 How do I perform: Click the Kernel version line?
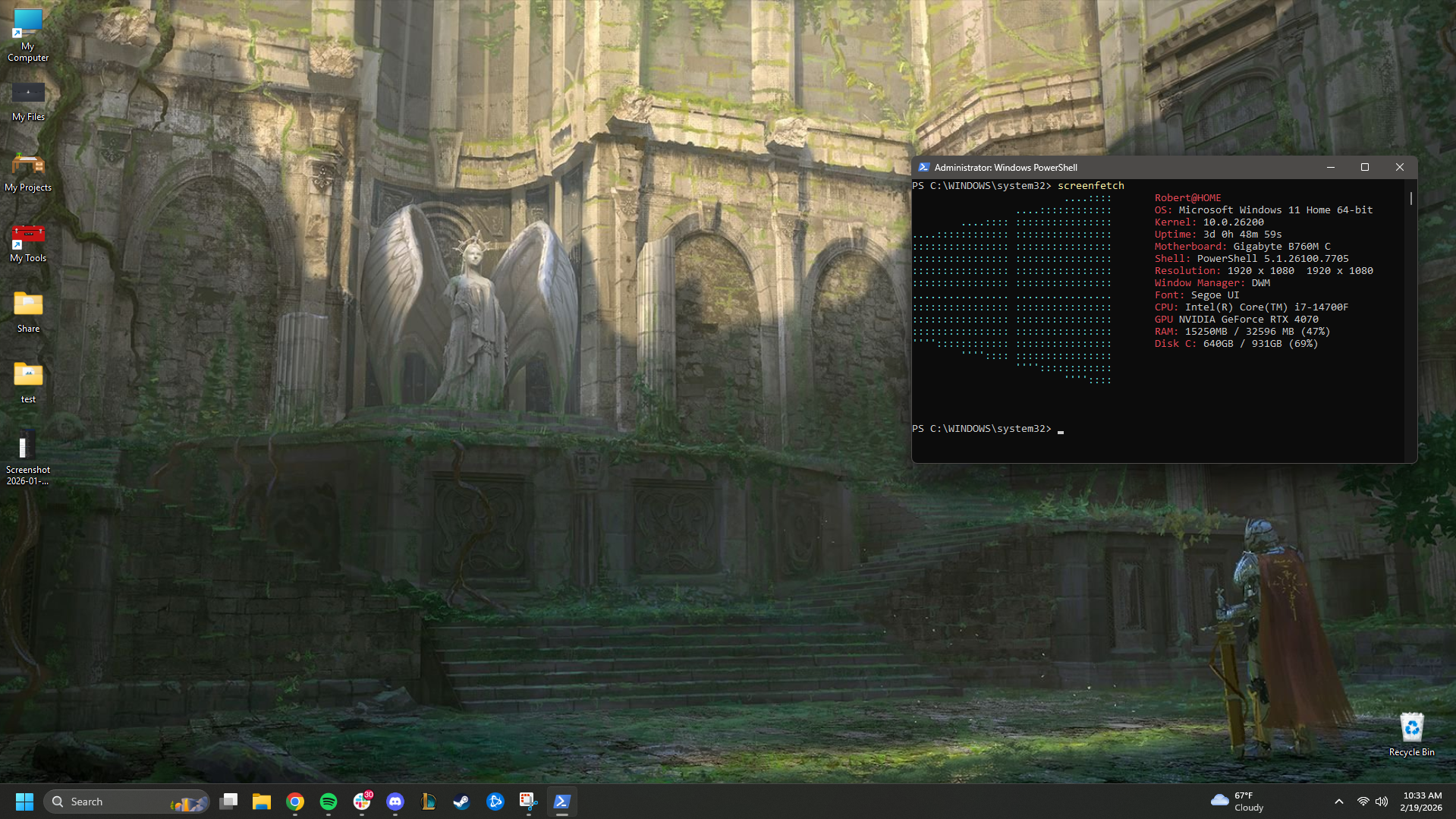point(1209,222)
